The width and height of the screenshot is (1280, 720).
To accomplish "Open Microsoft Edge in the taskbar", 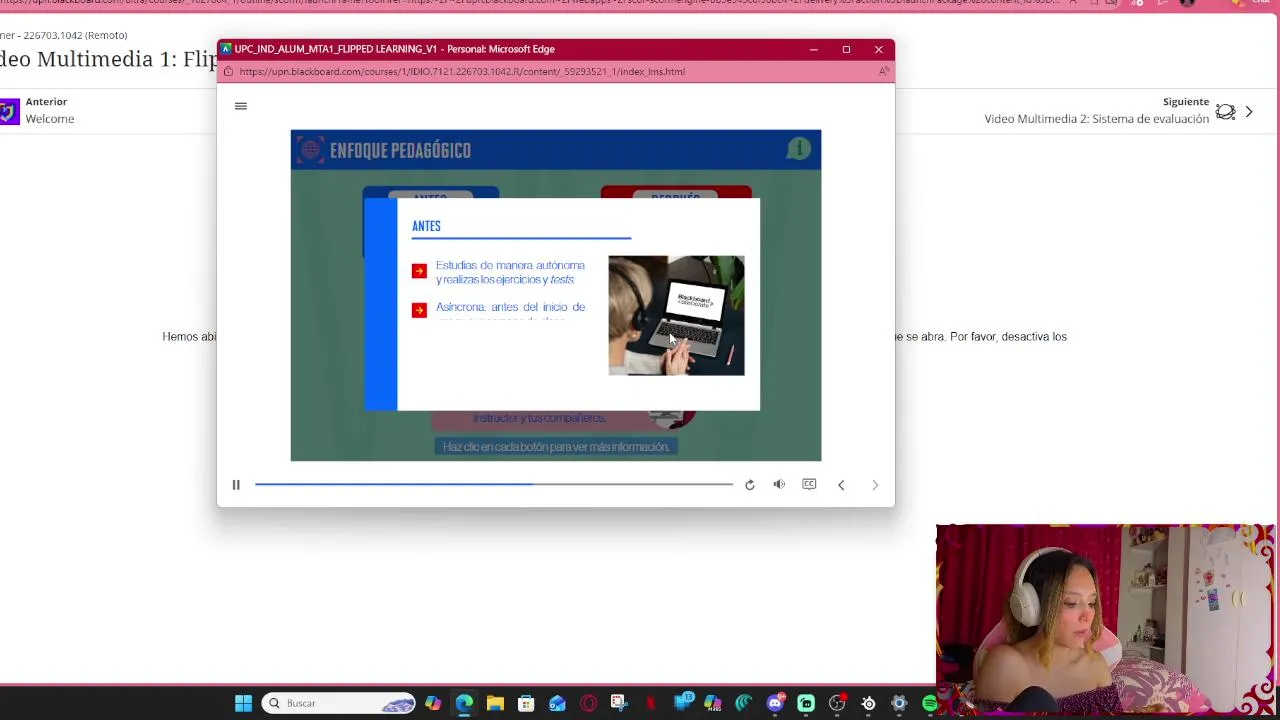I will 464,703.
